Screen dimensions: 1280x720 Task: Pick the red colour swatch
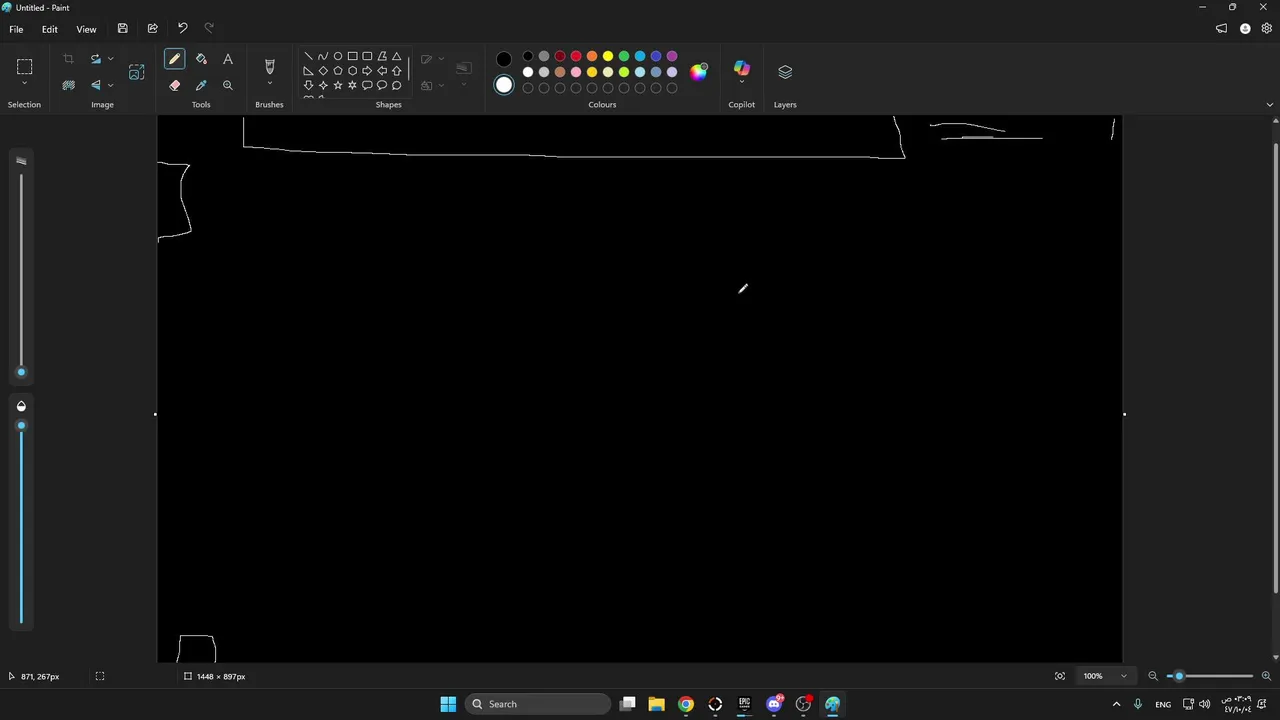576,56
